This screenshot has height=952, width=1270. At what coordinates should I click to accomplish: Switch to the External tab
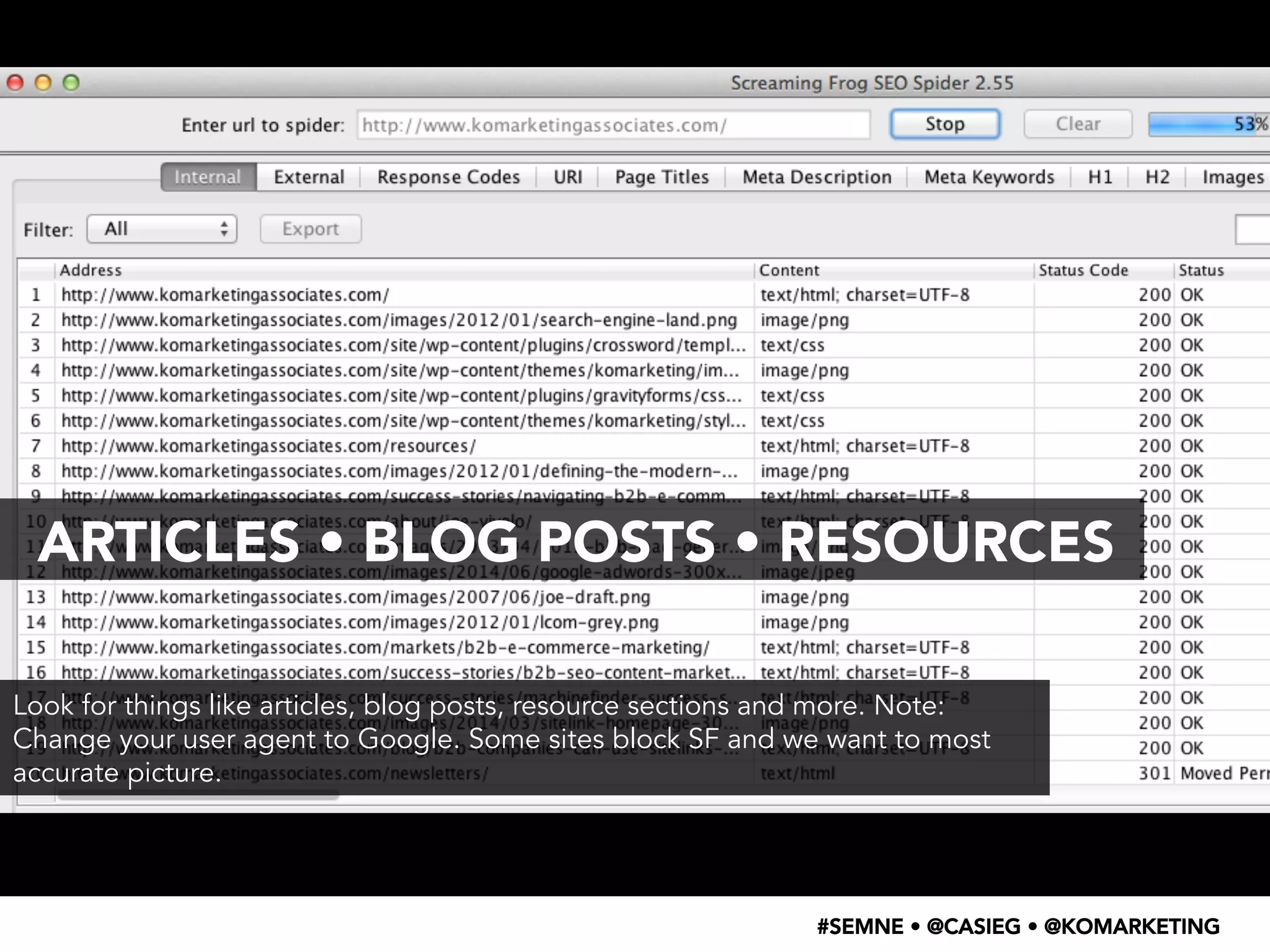(309, 177)
